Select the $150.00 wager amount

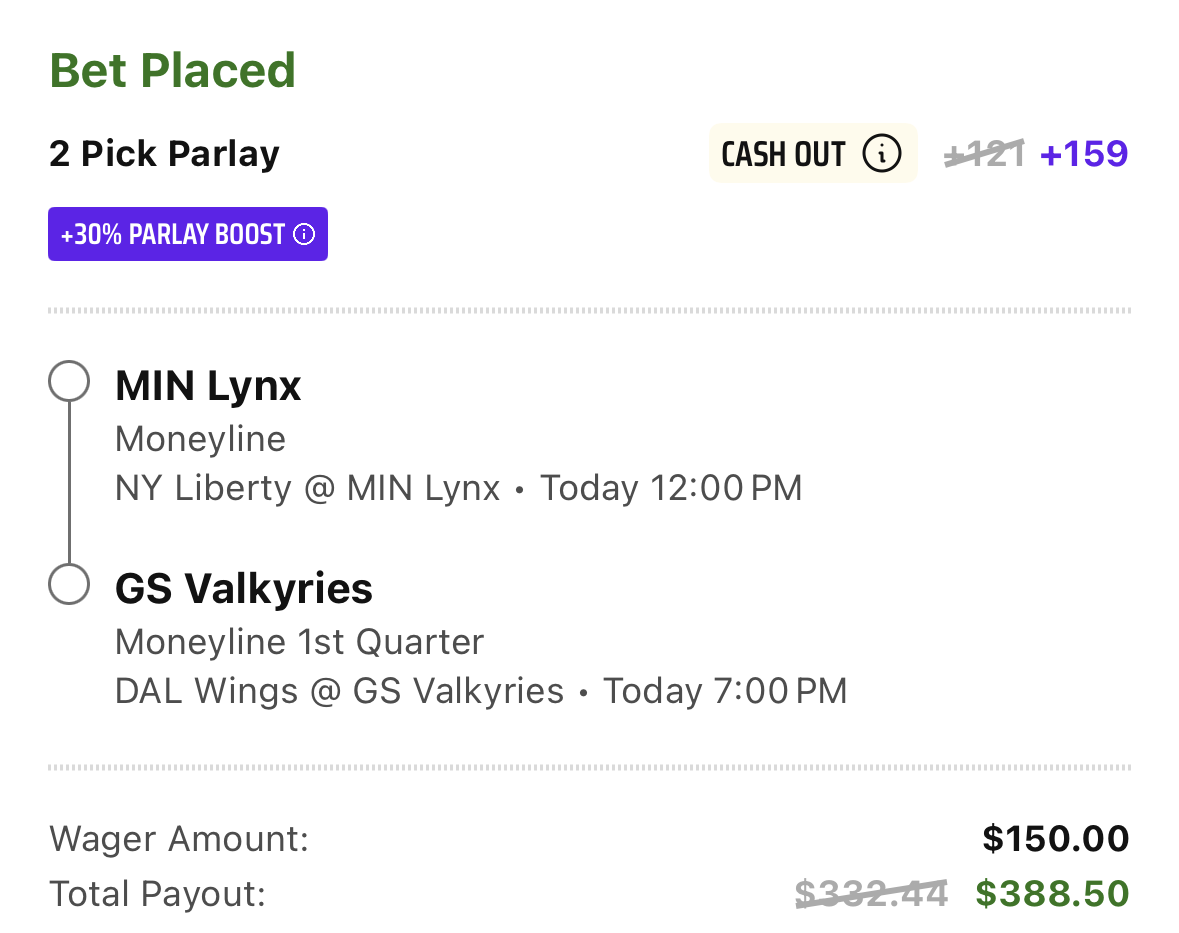pos(1056,838)
